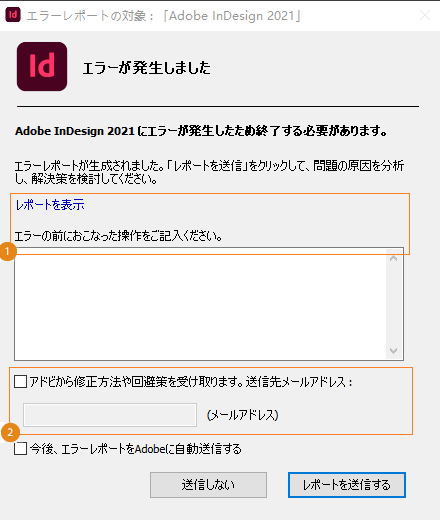Image resolution: width=440 pixels, height=520 pixels.
Task: Click the small InDesign icon in title bar
Action: pos(13,15)
